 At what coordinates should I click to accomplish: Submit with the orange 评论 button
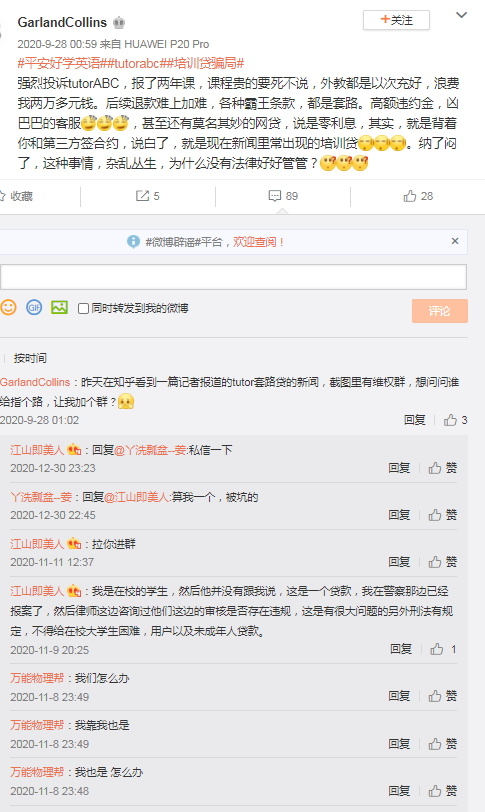pyautogui.click(x=440, y=311)
